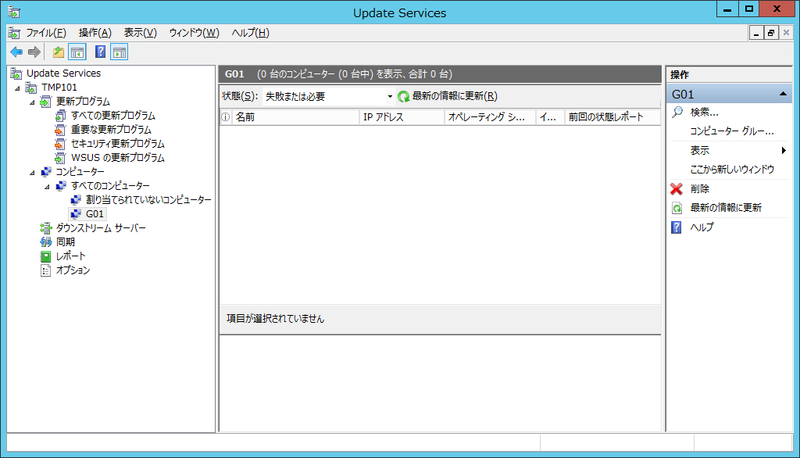
Task: Collapse the すべてのコンピューター tree node
Action: (x=47, y=186)
